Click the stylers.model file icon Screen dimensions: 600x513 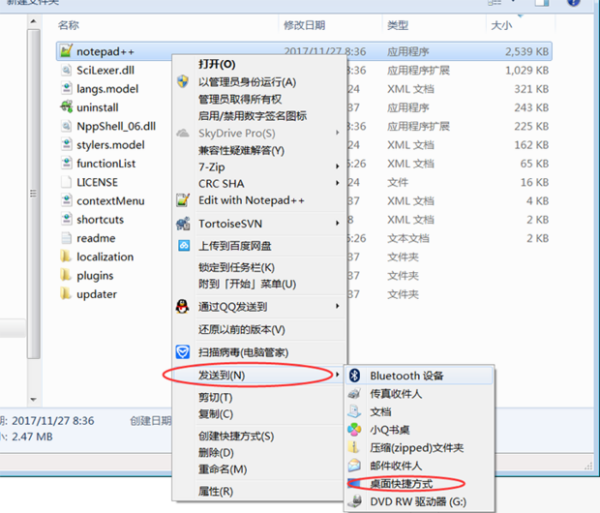tap(66, 145)
